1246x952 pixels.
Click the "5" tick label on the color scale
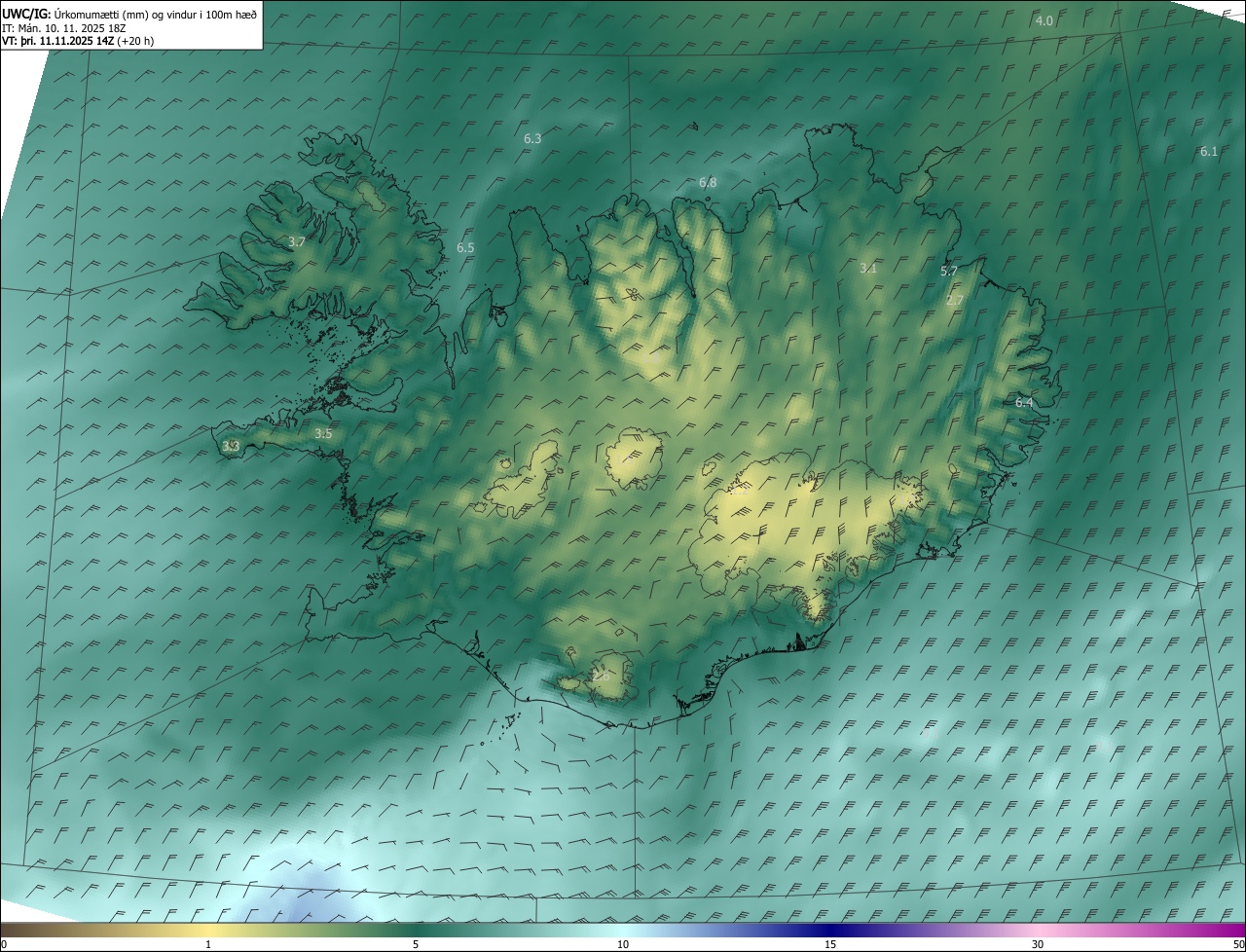coord(416,944)
